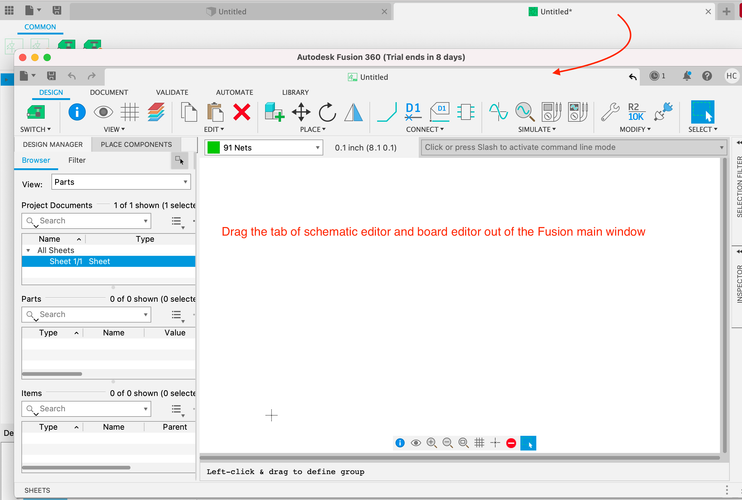Click the D1 Label tag tool

pyautogui.click(x=440, y=112)
